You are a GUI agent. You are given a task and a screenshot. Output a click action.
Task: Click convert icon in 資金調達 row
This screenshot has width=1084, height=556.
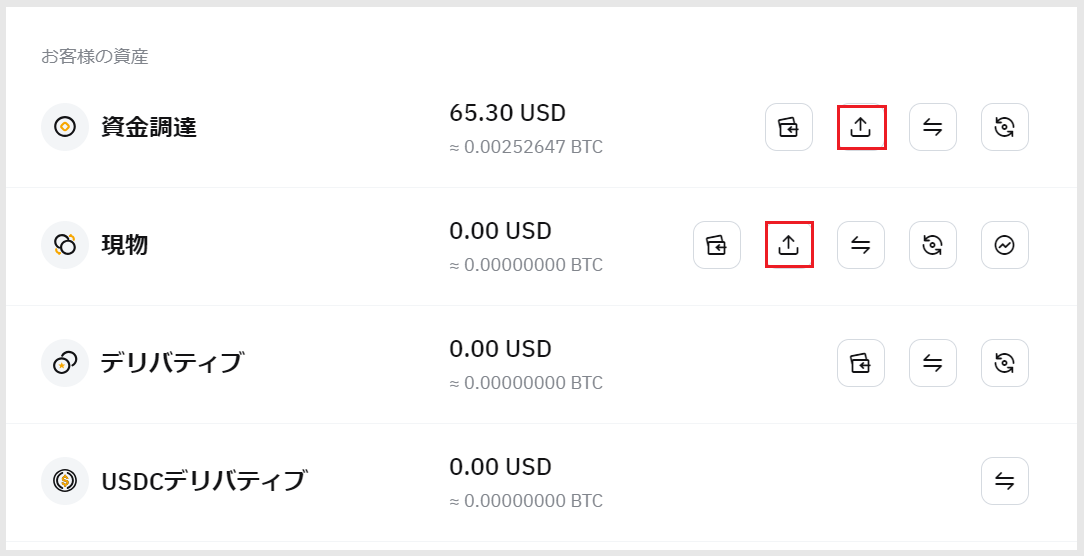click(1005, 127)
